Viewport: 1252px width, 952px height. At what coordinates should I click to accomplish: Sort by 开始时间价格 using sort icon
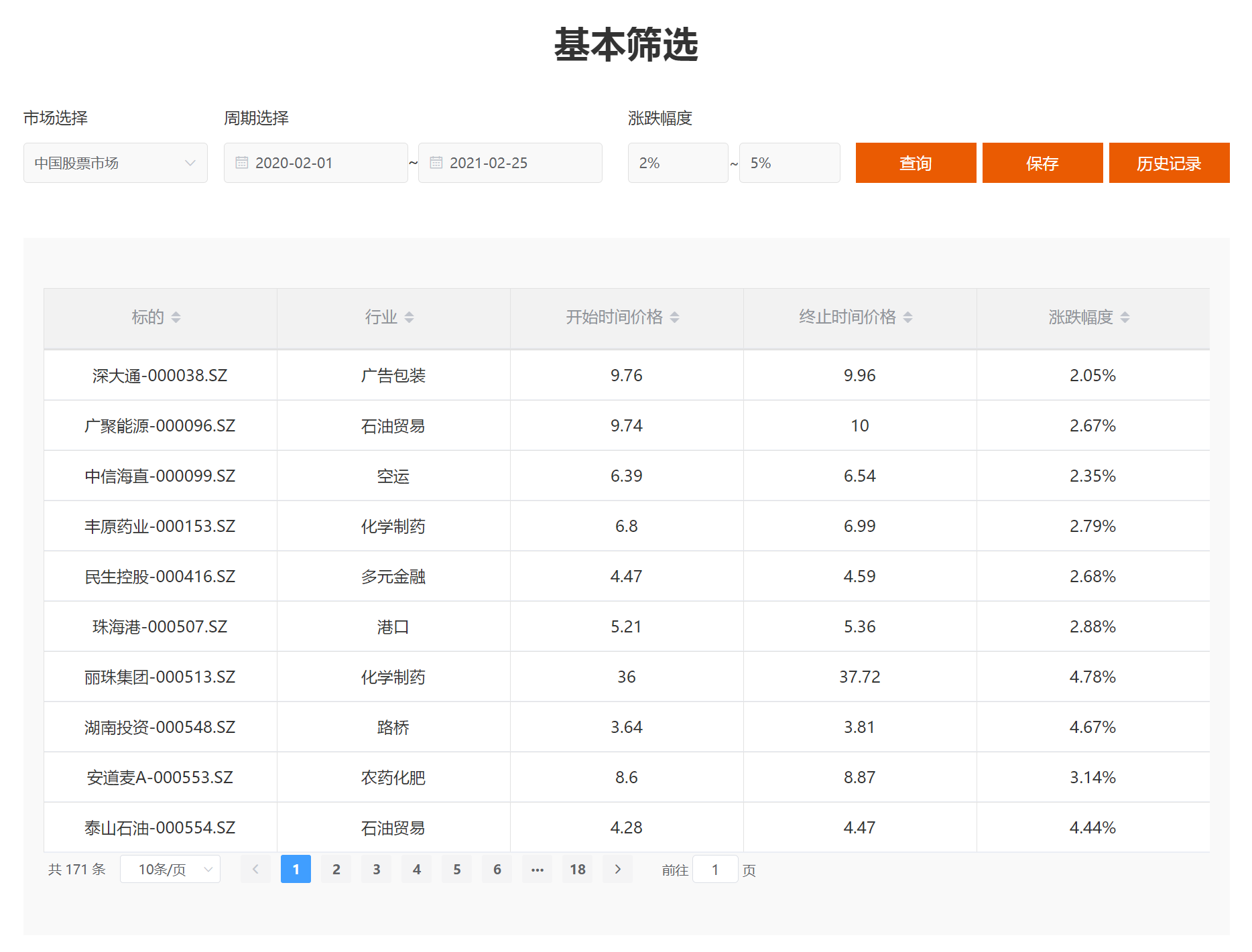[674, 318]
